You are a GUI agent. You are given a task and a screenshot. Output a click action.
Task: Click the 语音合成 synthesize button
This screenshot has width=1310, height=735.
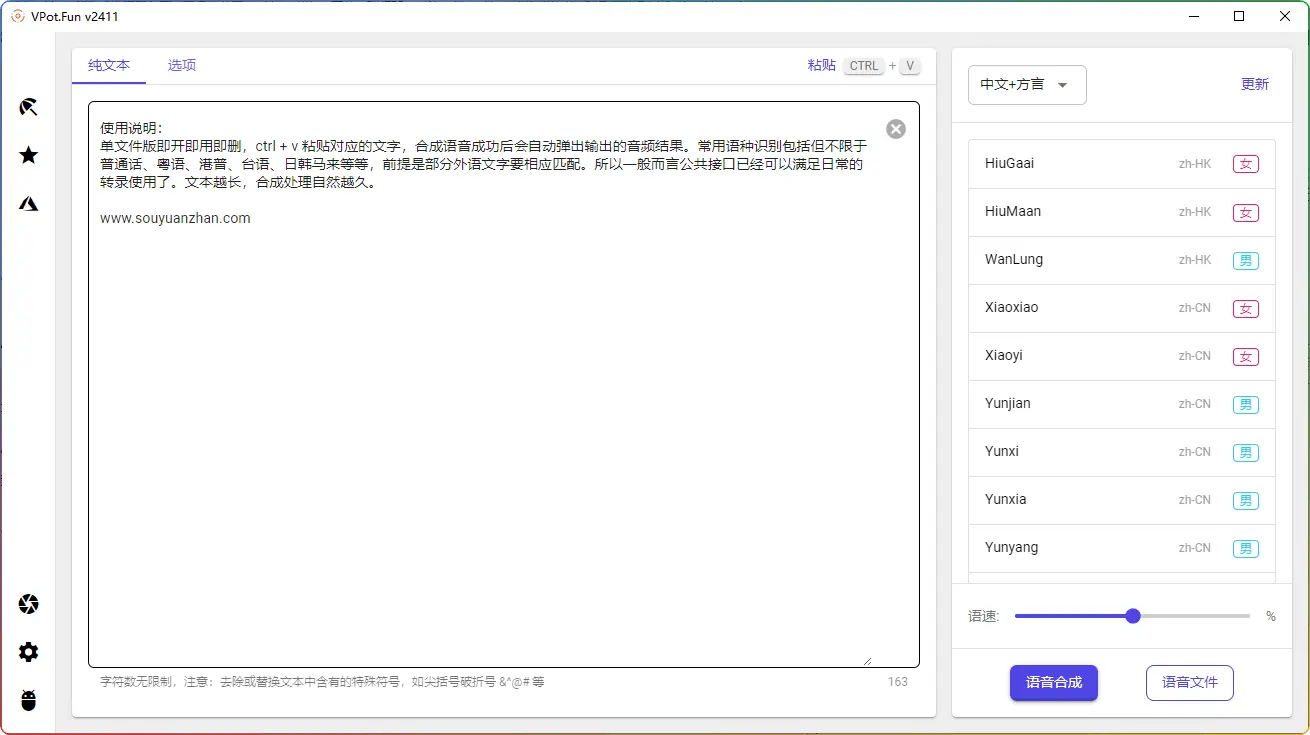point(1054,682)
